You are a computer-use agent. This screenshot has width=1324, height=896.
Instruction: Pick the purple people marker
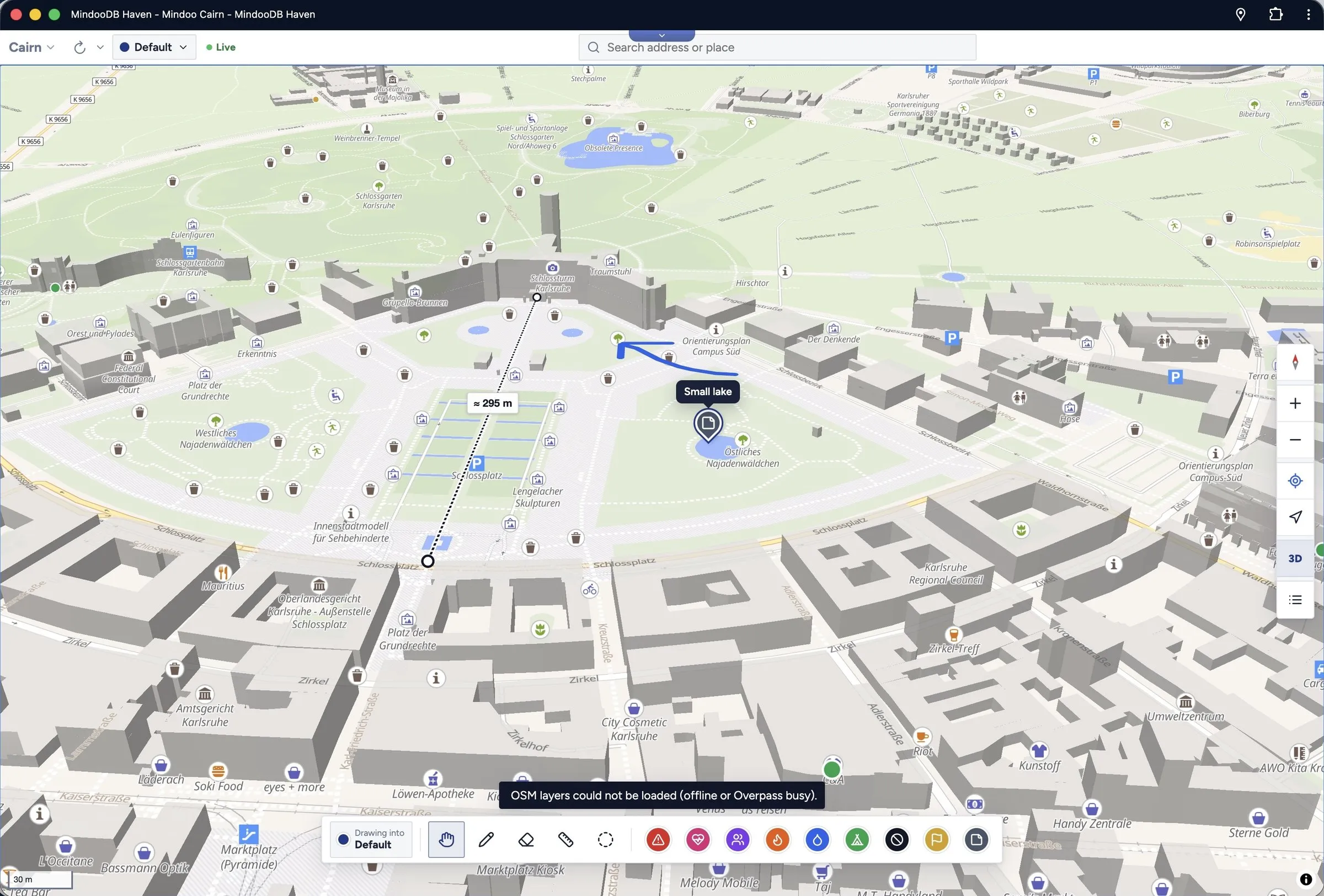click(738, 839)
